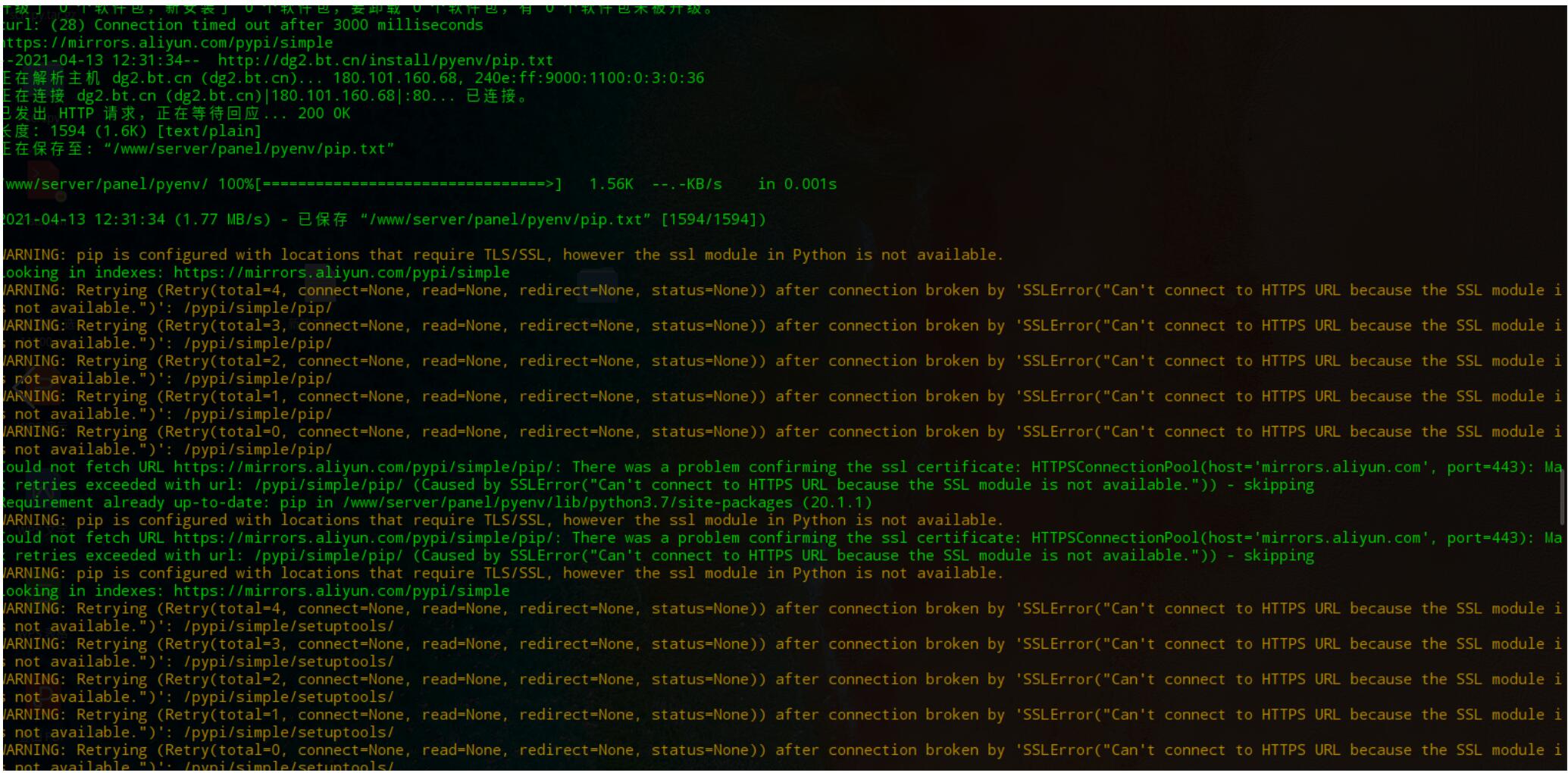The height and width of the screenshot is (773, 1568).
Task: Click the terminal scrollbar thumb on right edge
Action: point(1562,496)
